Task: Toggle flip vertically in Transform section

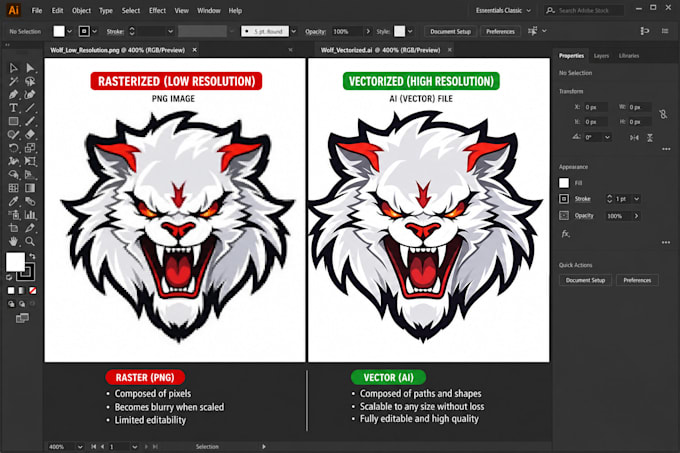Action: pos(650,137)
